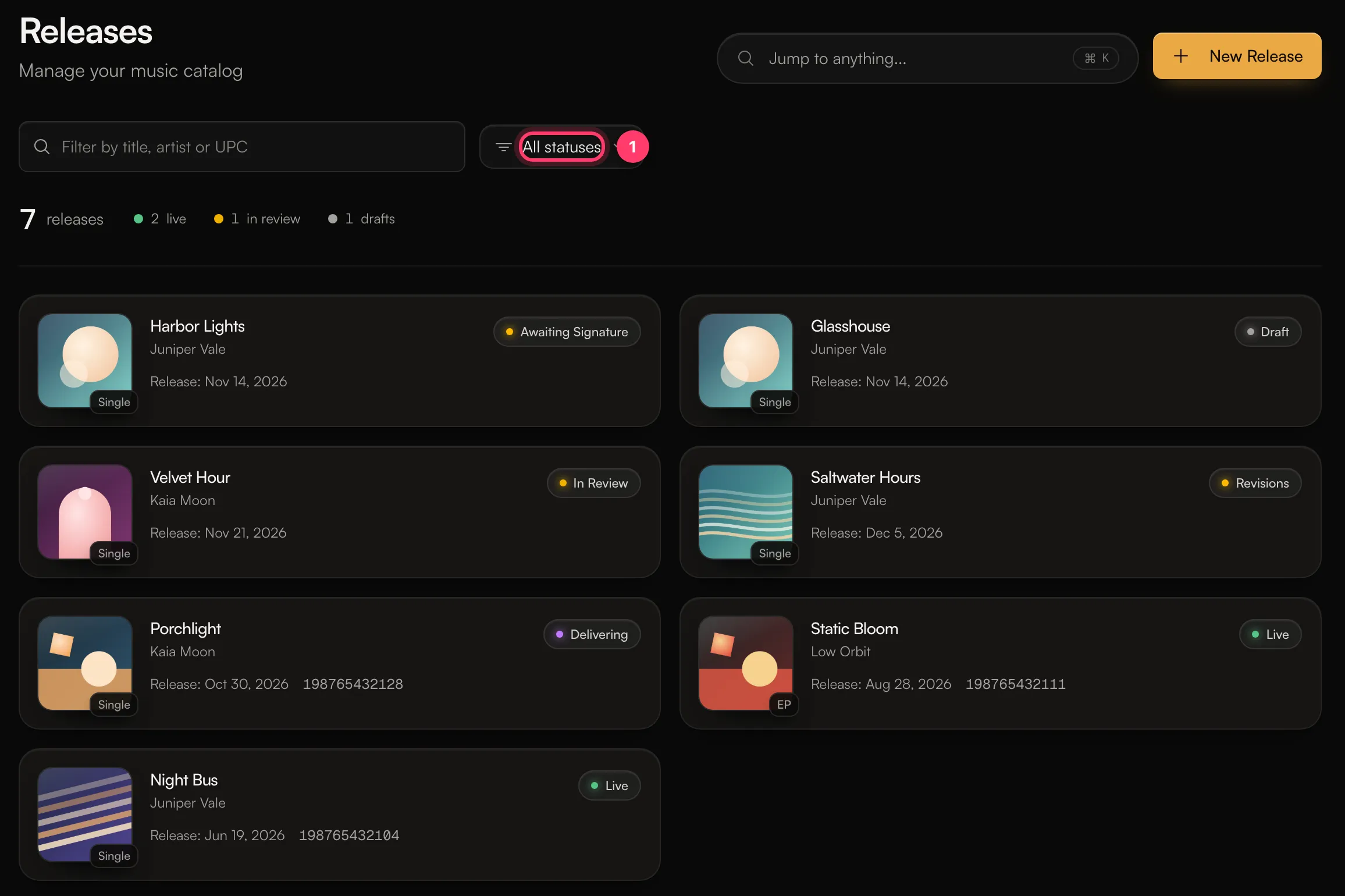Click the In Review badge on Velvet Hour
The height and width of the screenshot is (896, 1345).
point(594,483)
